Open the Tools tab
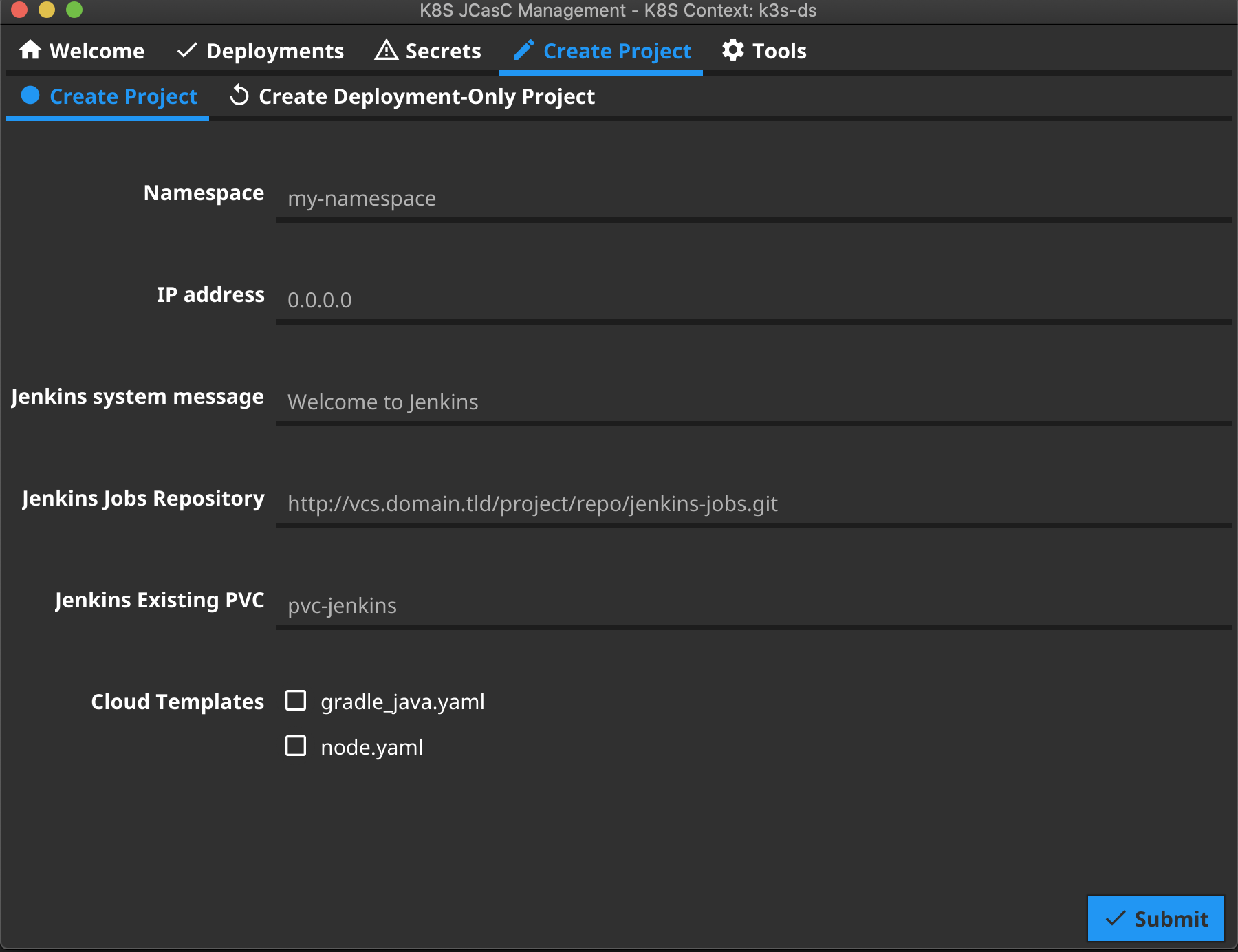 pyautogui.click(x=764, y=50)
